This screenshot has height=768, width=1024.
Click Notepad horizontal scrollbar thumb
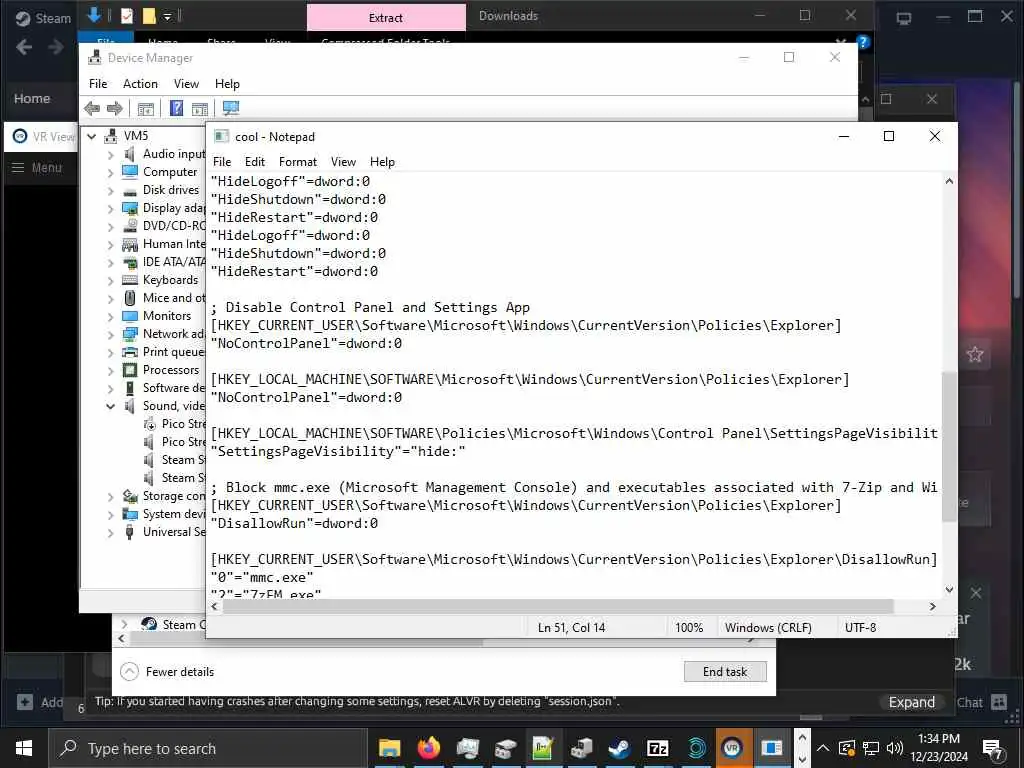coord(558,606)
